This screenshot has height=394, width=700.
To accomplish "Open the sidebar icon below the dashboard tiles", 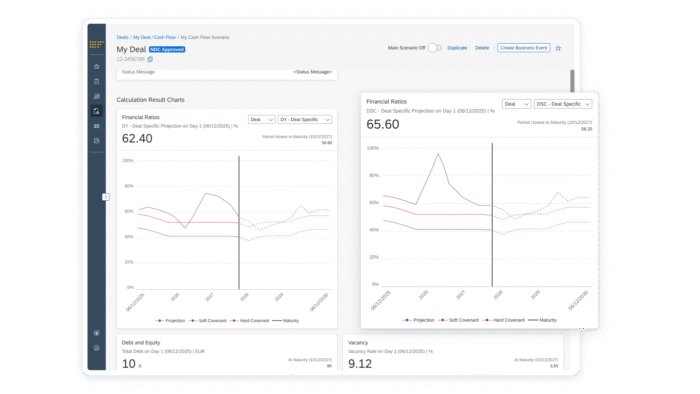I will (96, 141).
